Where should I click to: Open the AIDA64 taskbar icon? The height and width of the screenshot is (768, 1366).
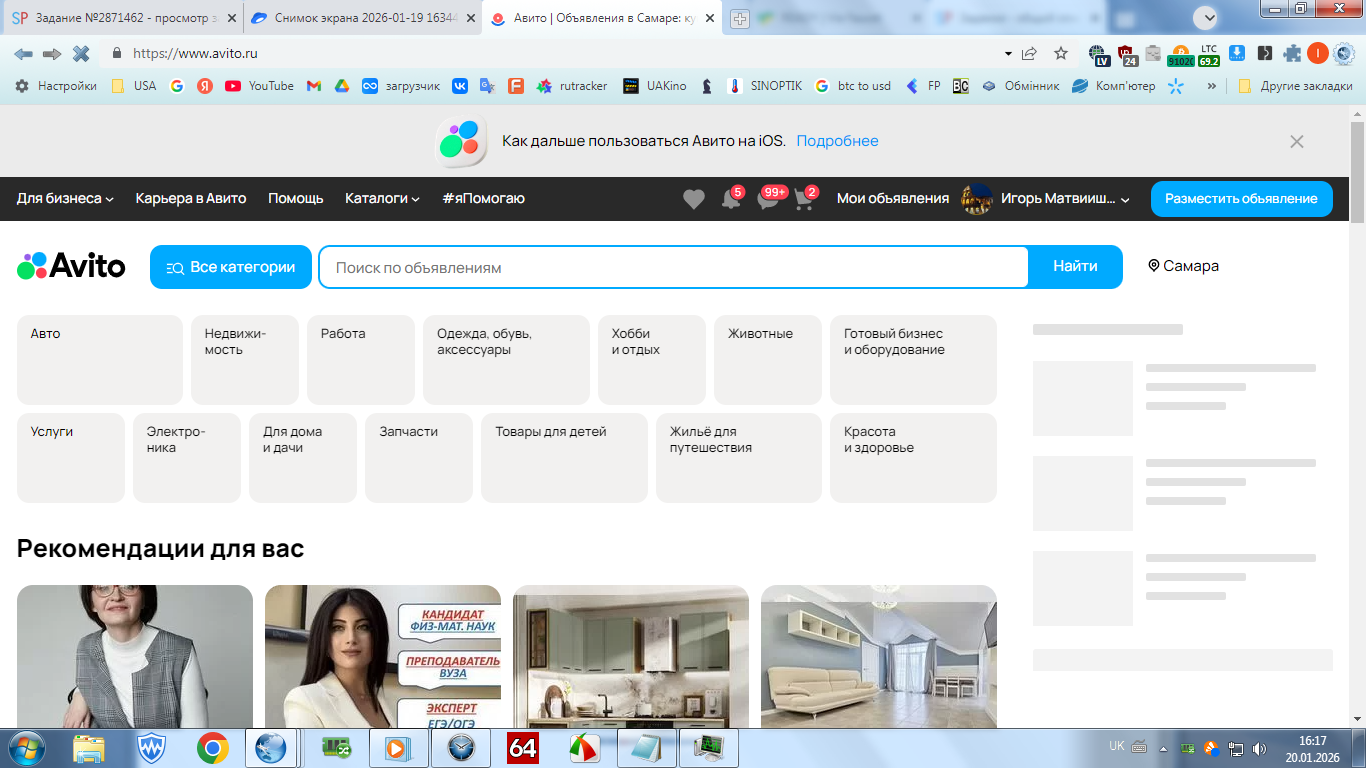tap(523, 748)
